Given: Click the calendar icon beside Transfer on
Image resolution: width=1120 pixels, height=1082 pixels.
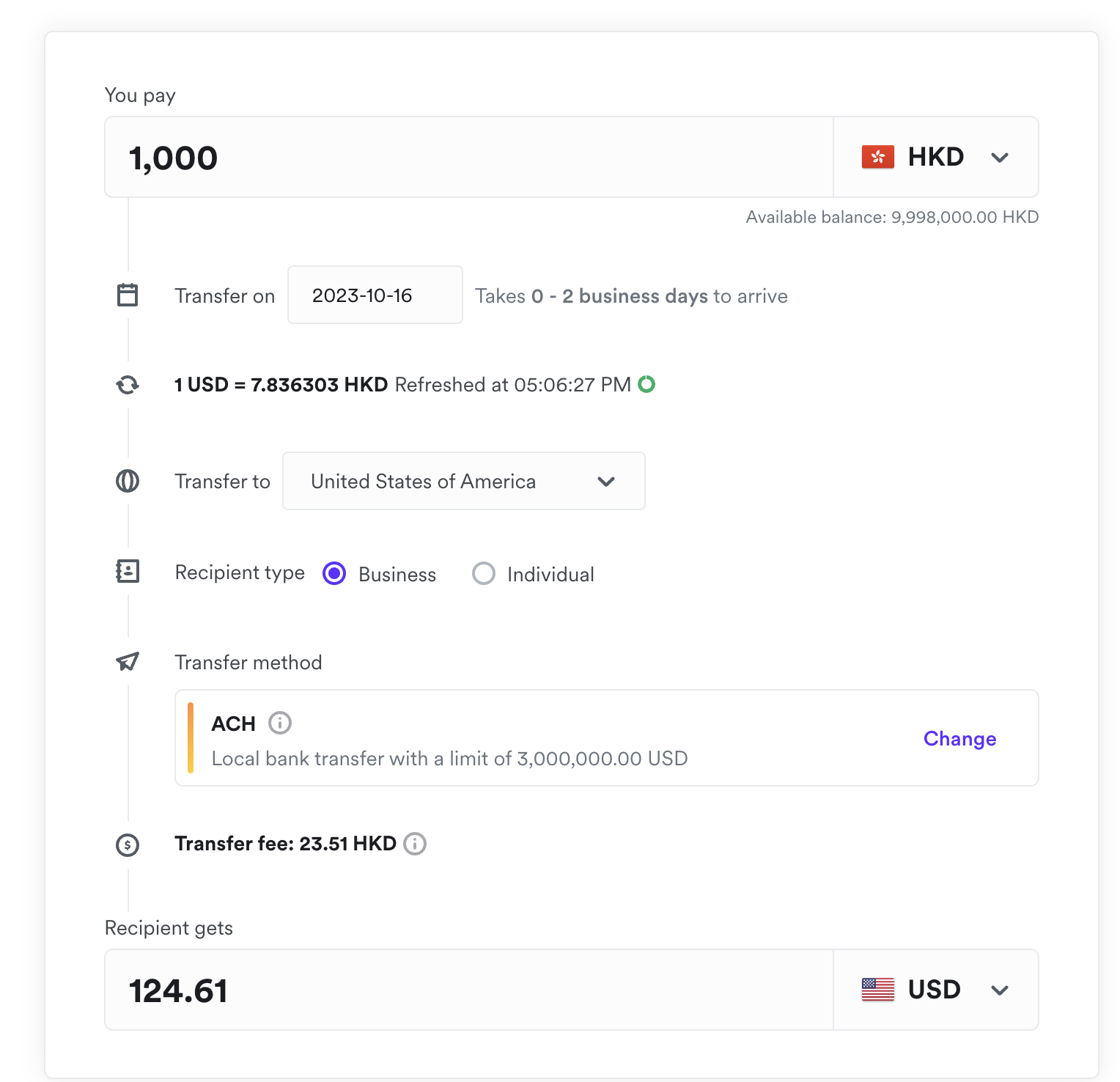Looking at the screenshot, I should tap(128, 295).
